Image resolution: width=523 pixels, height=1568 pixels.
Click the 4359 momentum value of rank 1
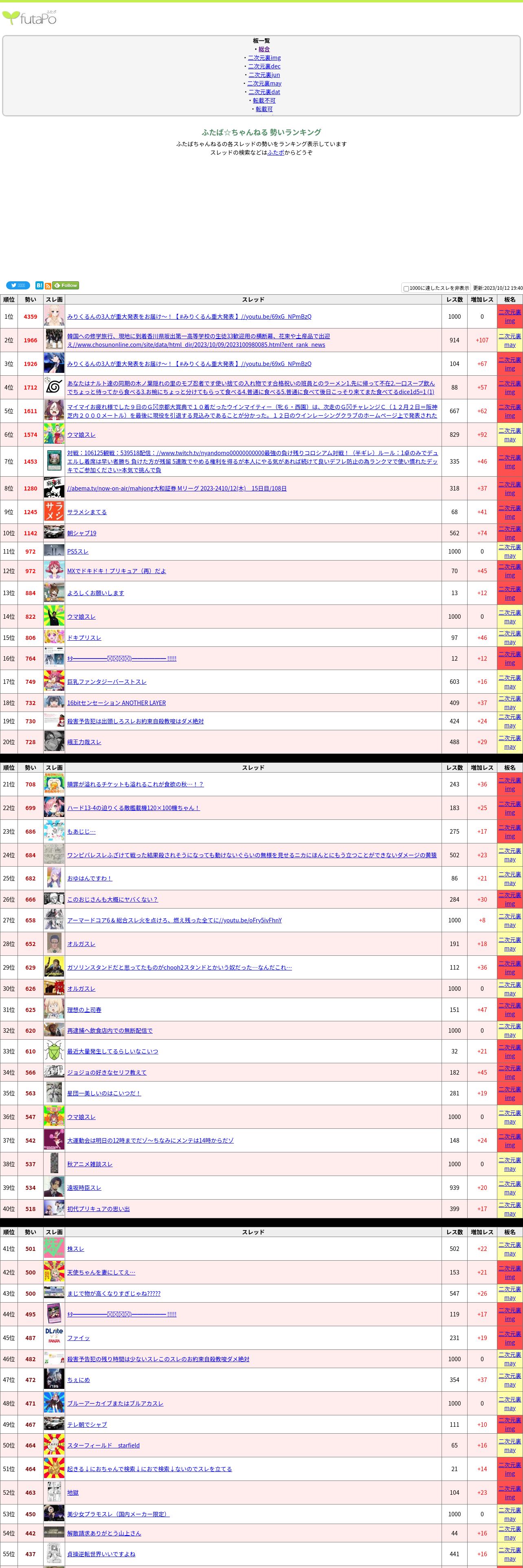pyautogui.click(x=31, y=317)
